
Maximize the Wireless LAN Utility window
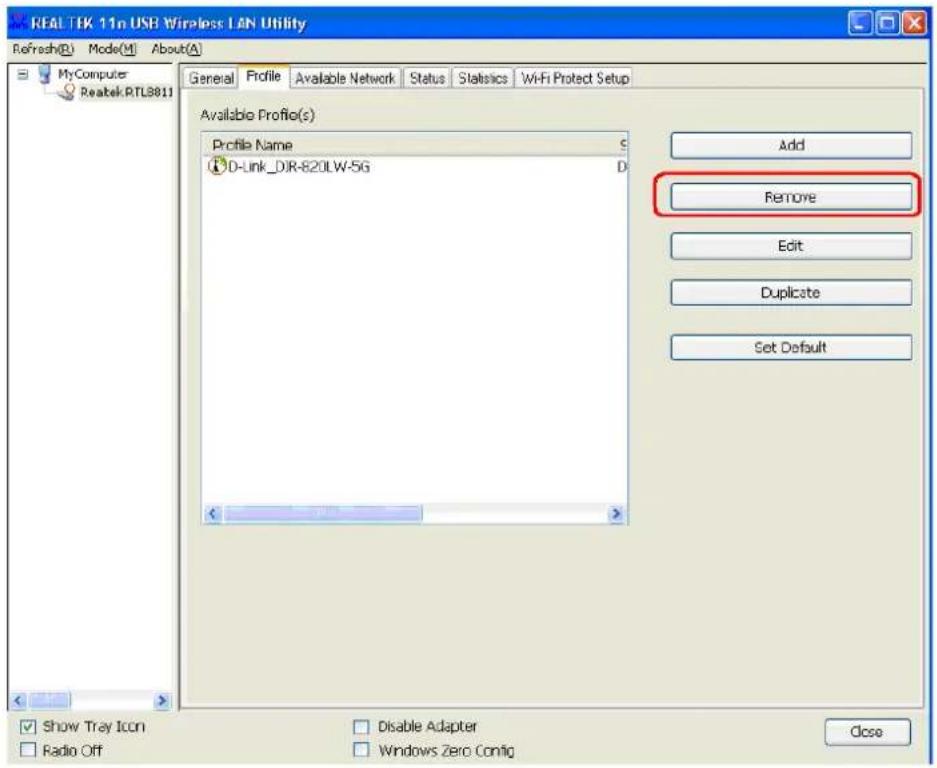pos(887,23)
